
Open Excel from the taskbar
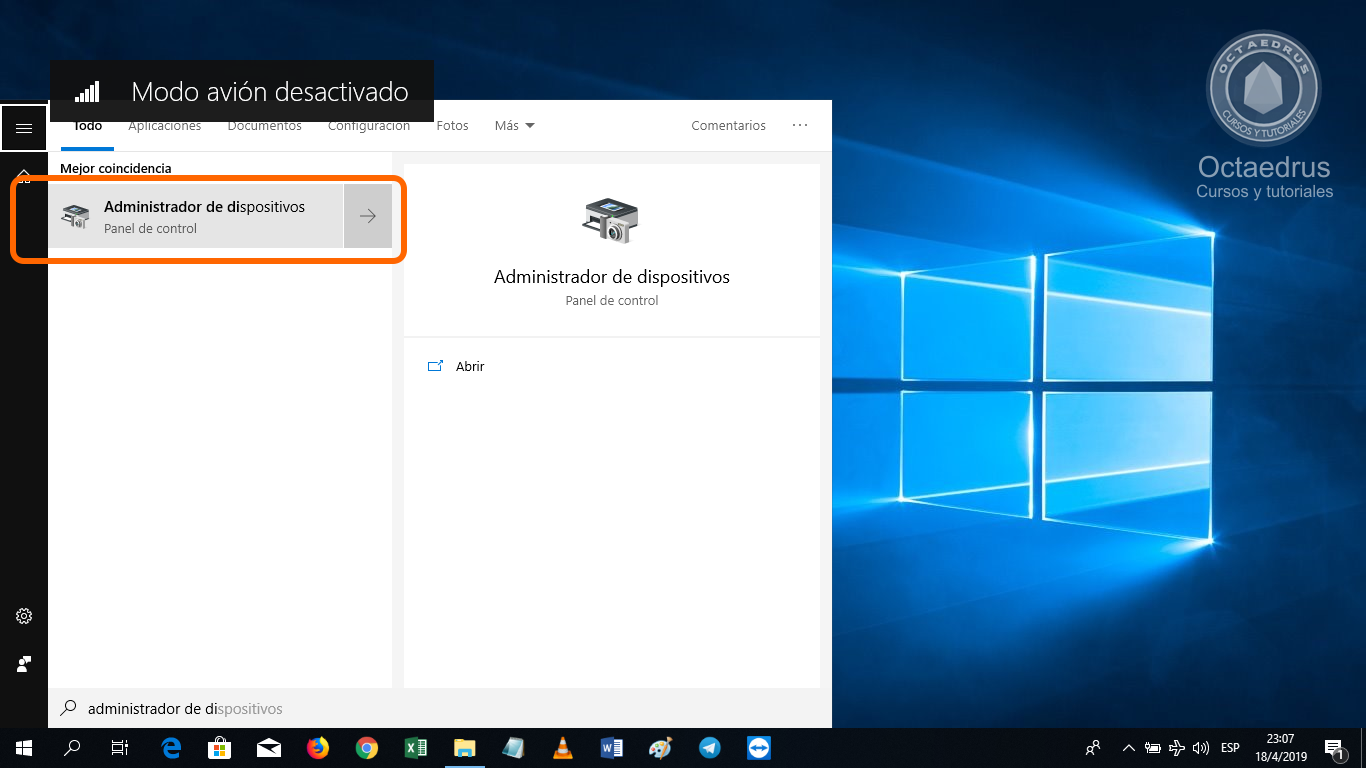pyautogui.click(x=416, y=748)
